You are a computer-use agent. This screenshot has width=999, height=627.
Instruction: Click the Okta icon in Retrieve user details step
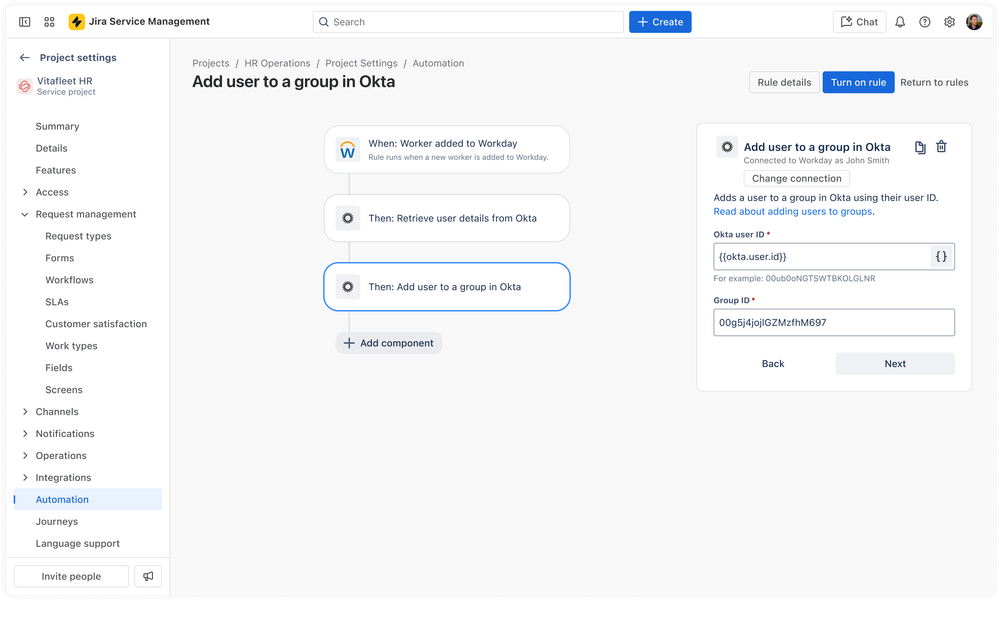pos(348,218)
